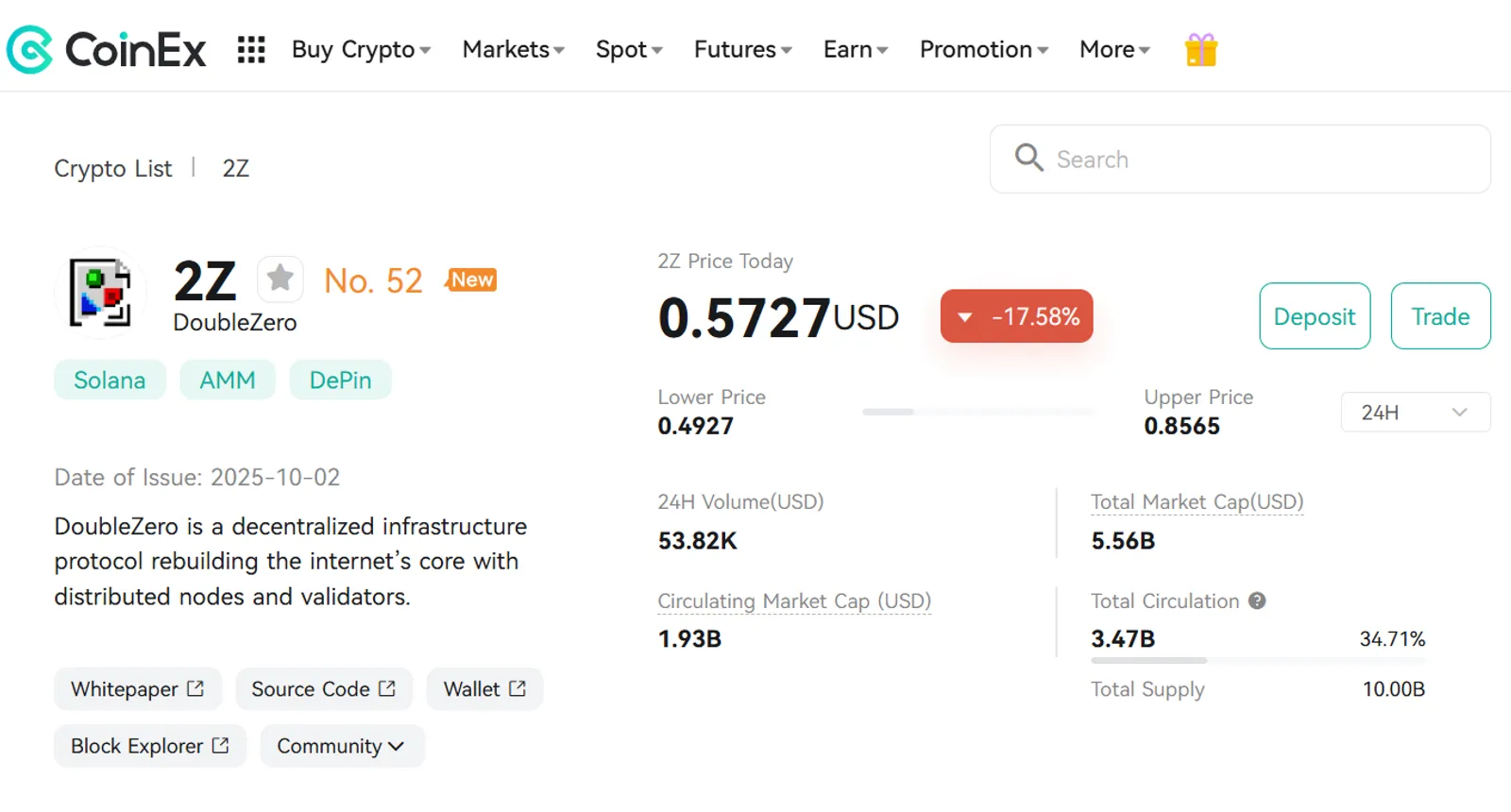This screenshot has height=812, width=1511.
Task: Click the 2Z breadcrumb item
Action: point(236,169)
